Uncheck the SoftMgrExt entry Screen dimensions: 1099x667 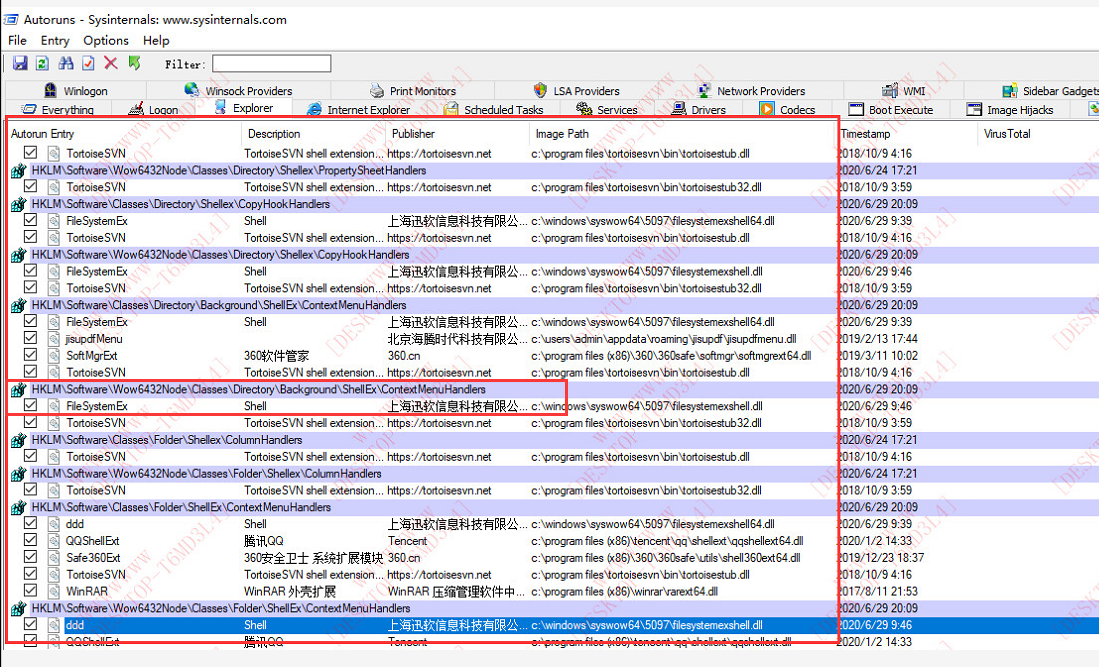pos(30,355)
